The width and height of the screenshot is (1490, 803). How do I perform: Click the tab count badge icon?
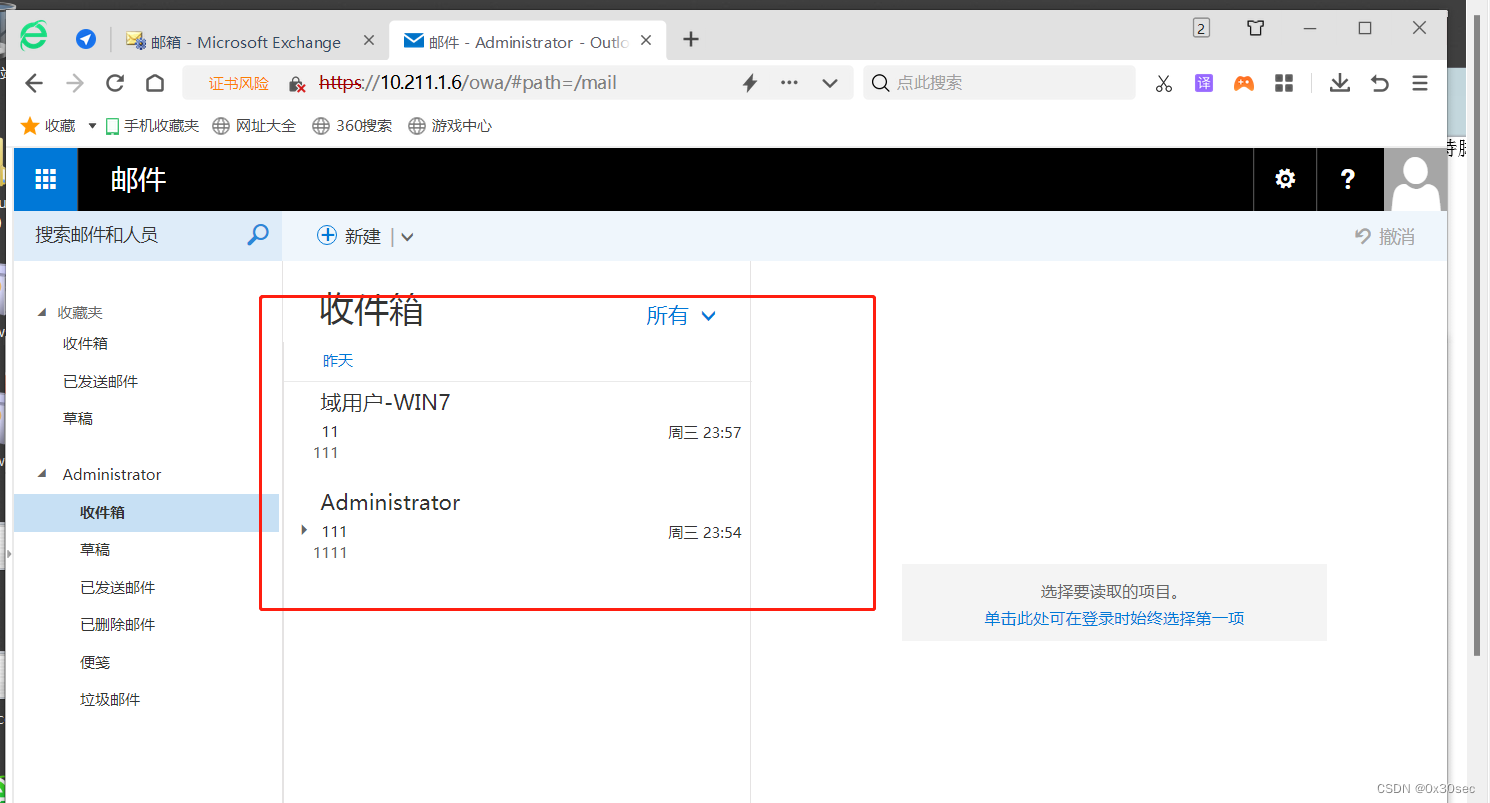tap(1201, 28)
